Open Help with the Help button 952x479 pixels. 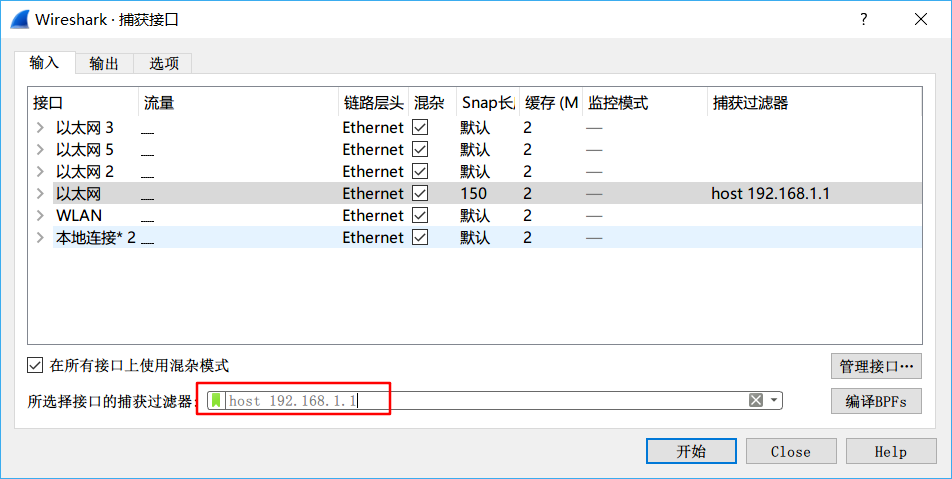(x=891, y=451)
